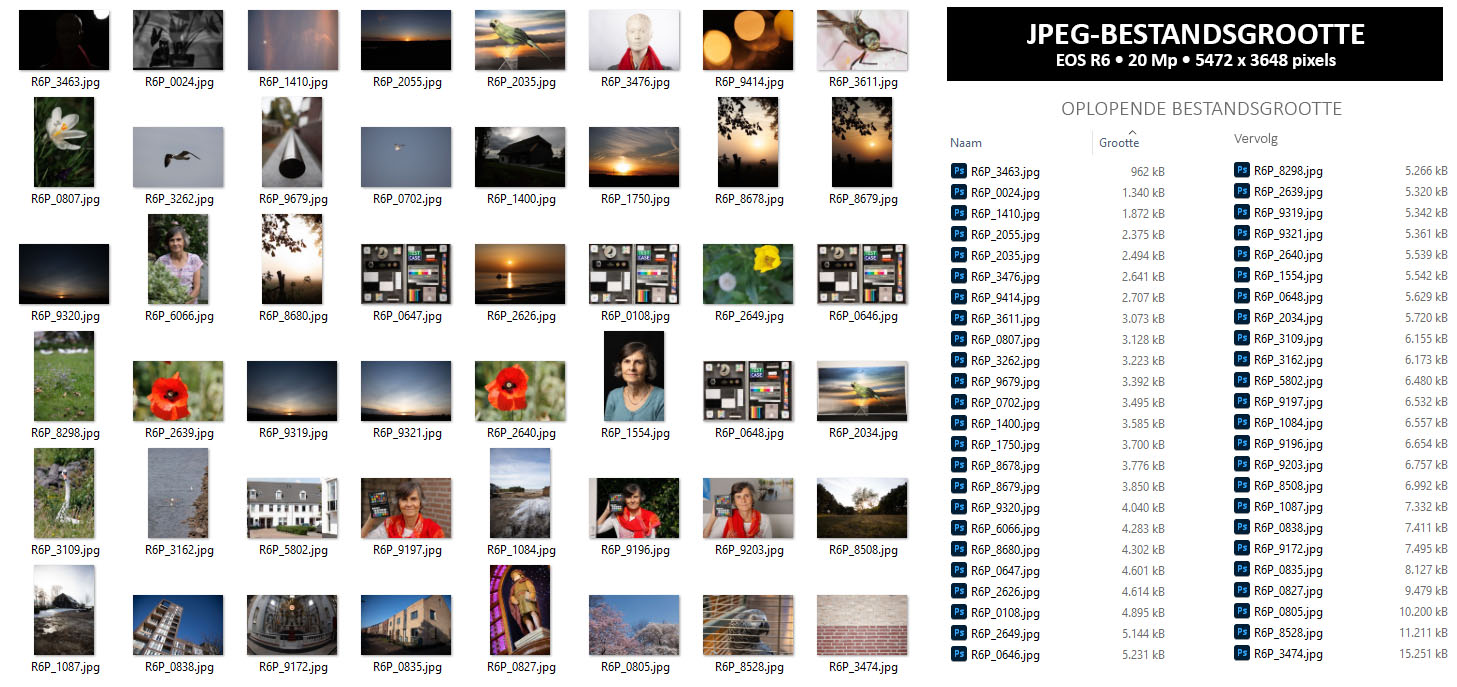The height and width of the screenshot is (687, 1457).
Task: Click the file icon next to R6P_3474.jpg
Action: pos(1241,654)
